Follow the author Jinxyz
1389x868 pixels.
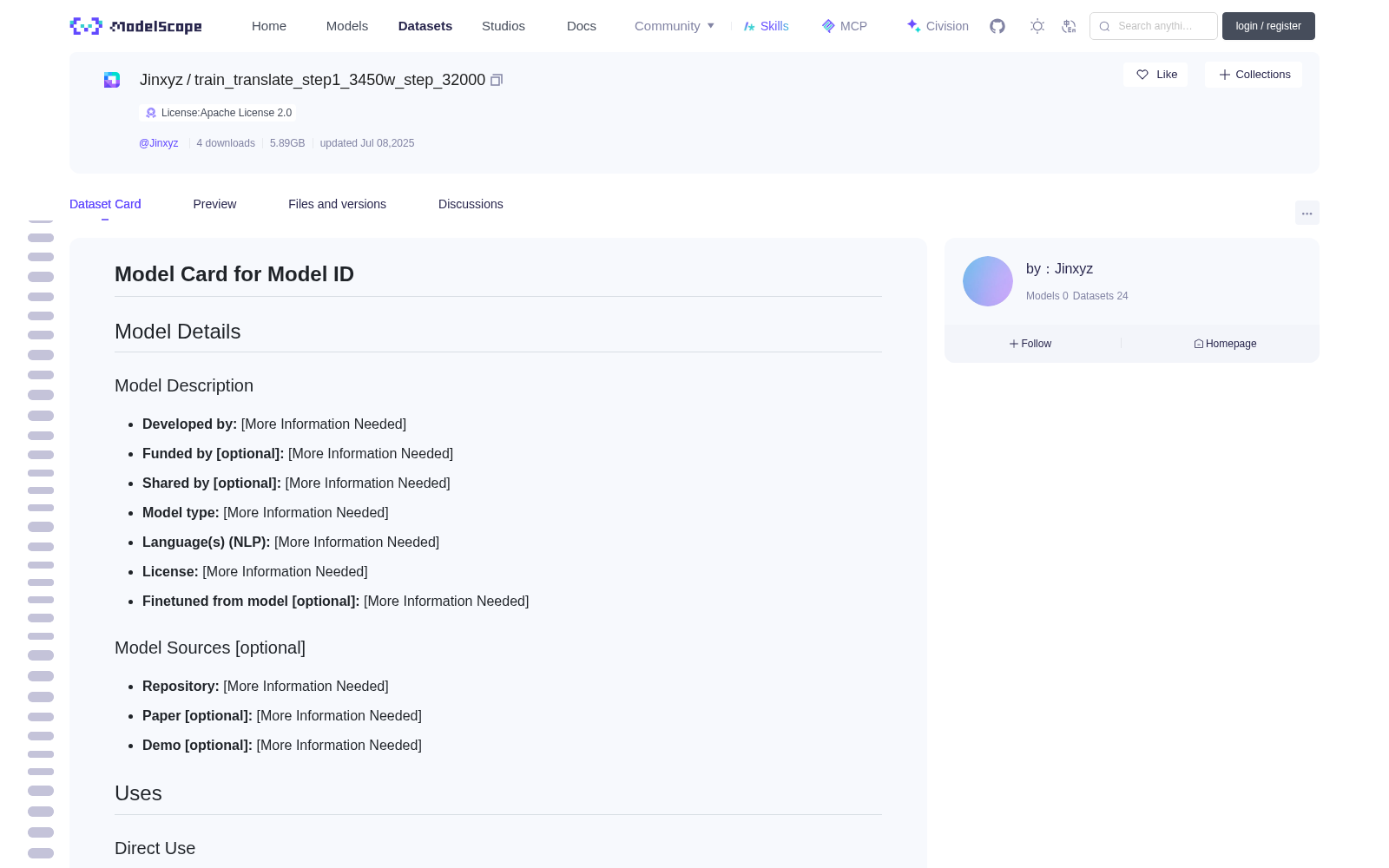click(x=1030, y=344)
